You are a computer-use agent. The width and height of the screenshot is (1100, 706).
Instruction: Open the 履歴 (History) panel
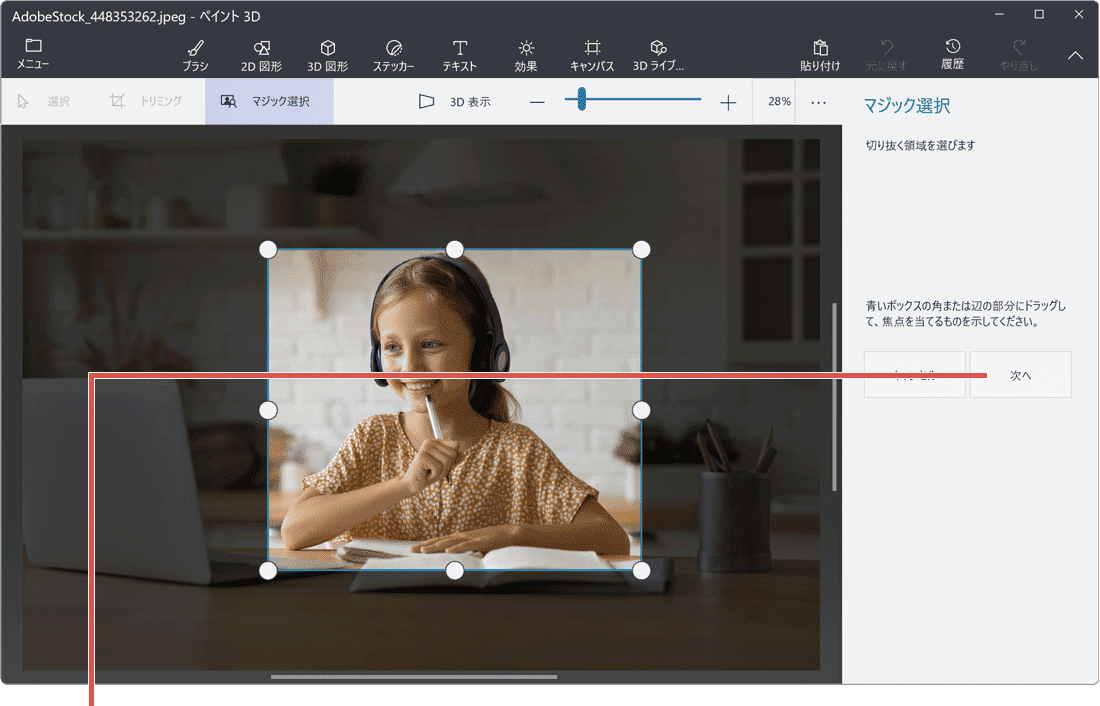(x=952, y=54)
